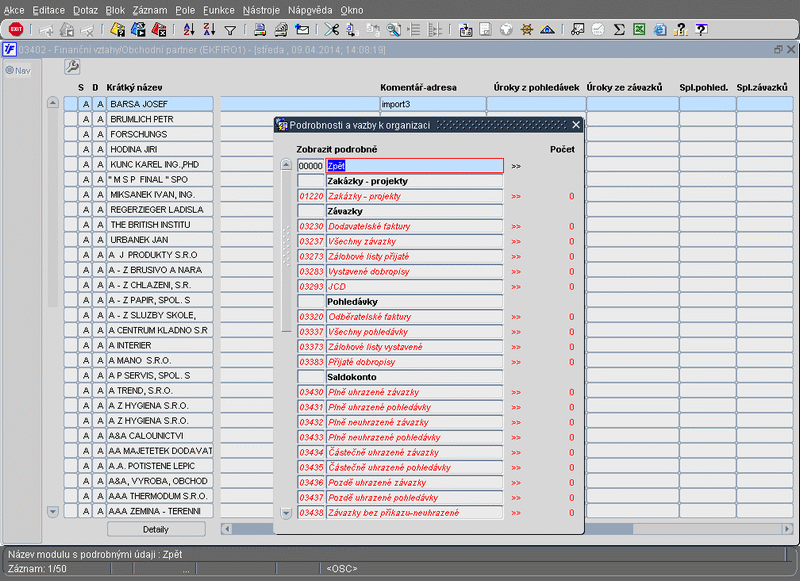Click the horizontal scrollbar's left arrow

click(x=227, y=529)
